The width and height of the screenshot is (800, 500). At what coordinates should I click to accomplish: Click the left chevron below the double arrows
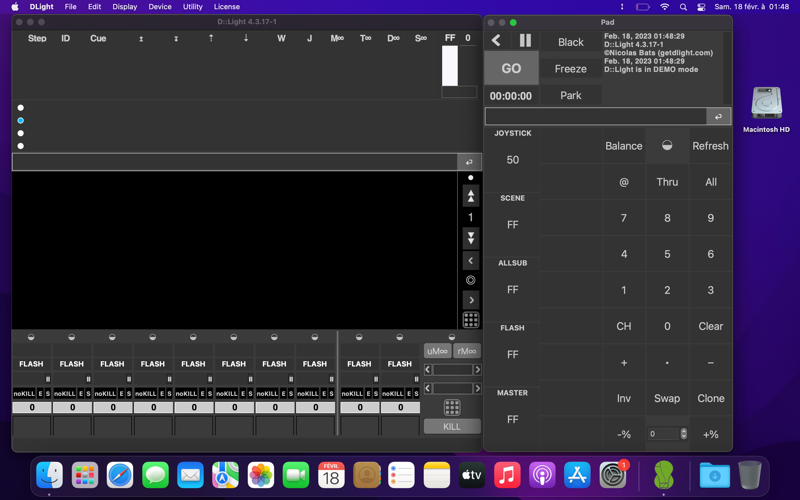click(470, 260)
